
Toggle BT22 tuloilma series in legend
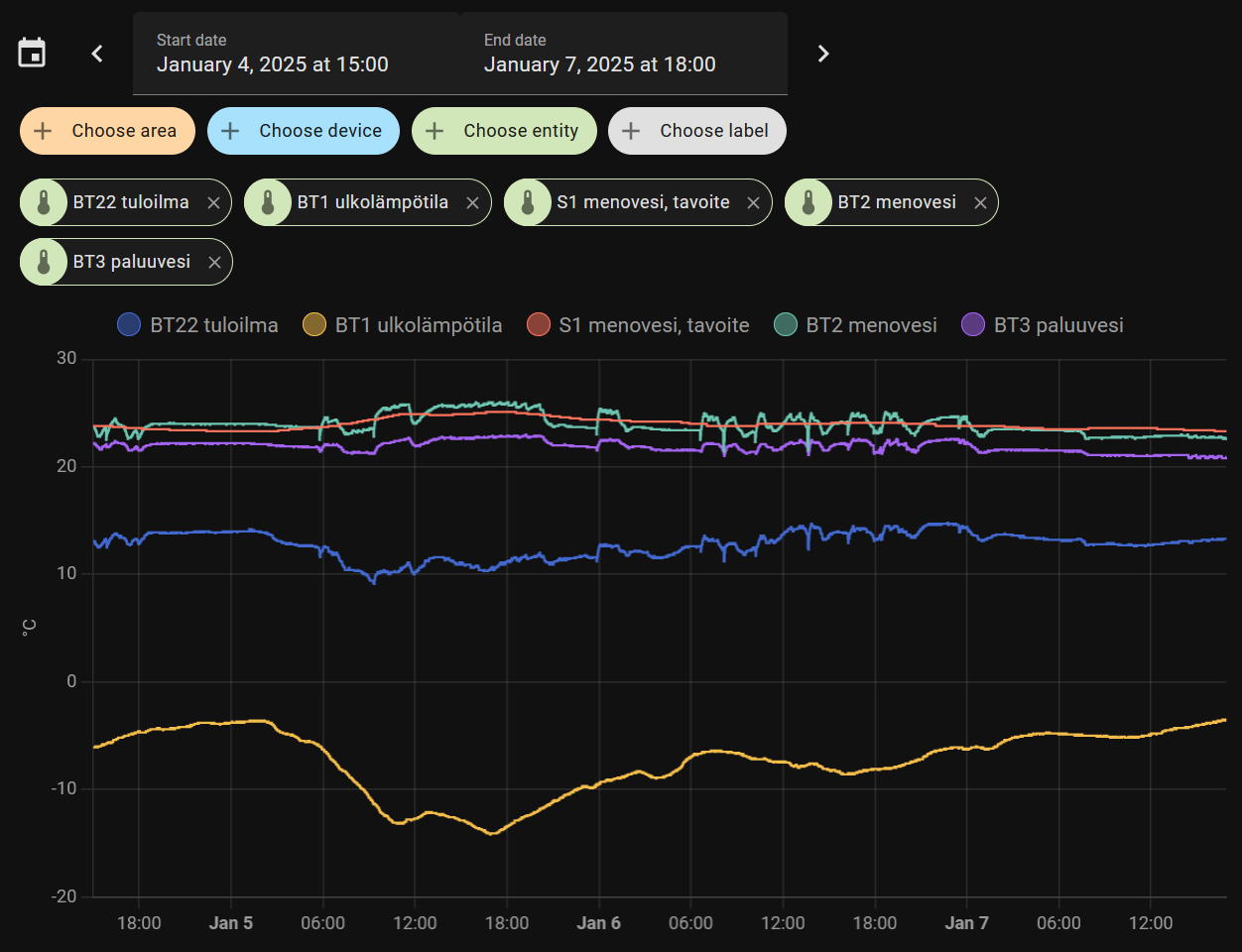coord(198,325)
